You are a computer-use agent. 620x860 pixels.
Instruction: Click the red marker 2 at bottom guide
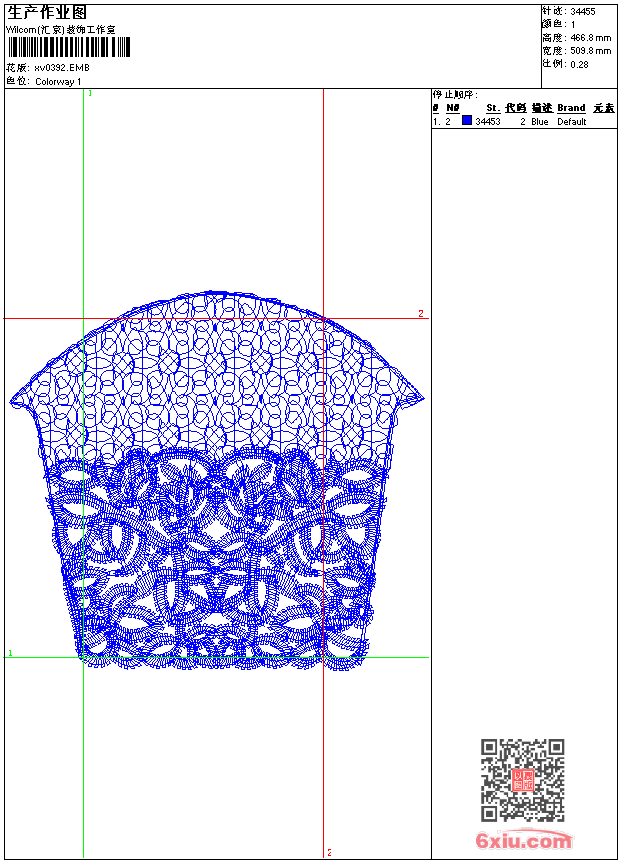[328, 853]
